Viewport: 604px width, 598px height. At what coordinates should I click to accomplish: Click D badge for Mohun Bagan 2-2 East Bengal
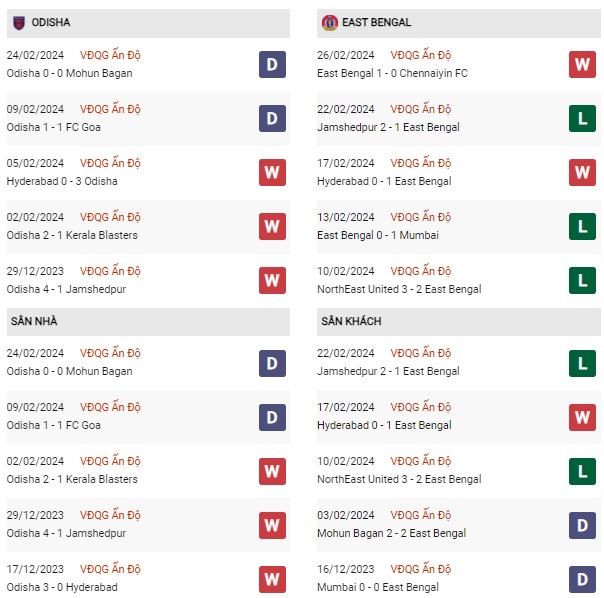point(582,525)
